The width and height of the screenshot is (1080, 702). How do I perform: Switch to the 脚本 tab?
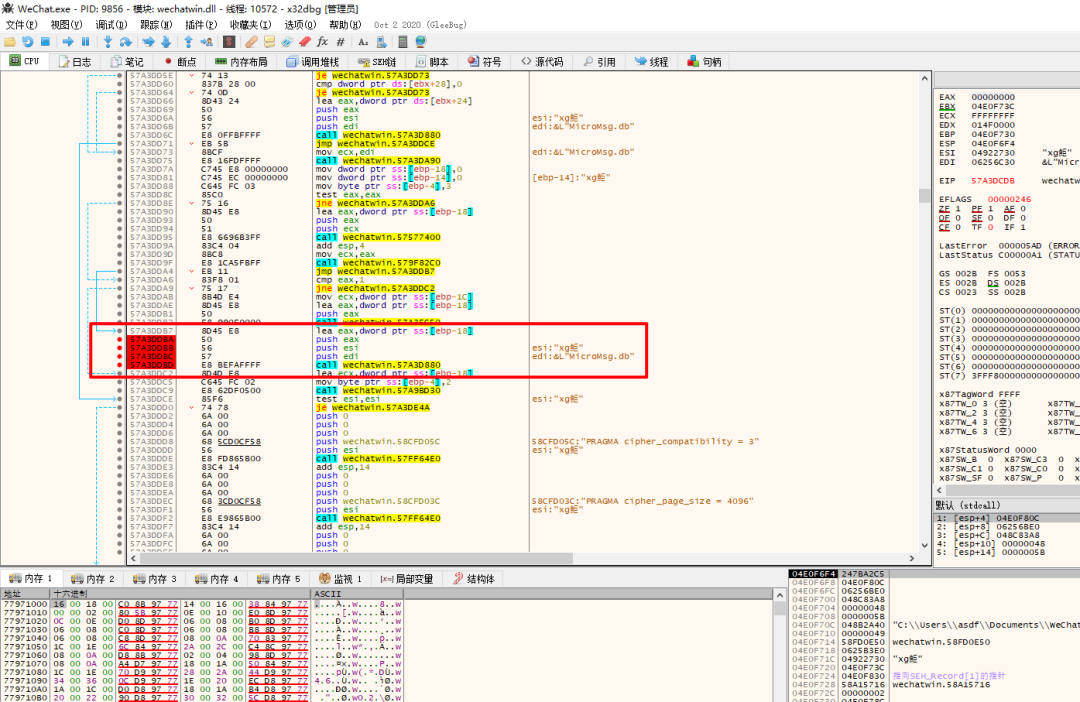pyautogui.click(x=433, y=62)
